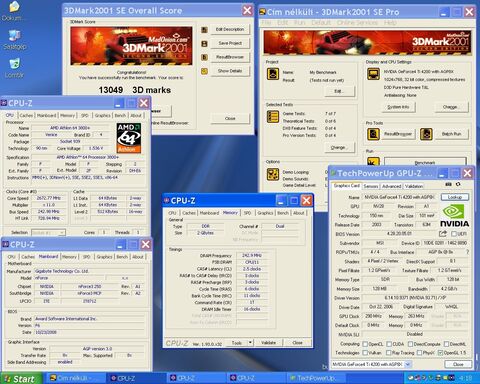The image size is (480, 384).
Task: Click the 13049 3D marks score text
Action: point(135,90)
